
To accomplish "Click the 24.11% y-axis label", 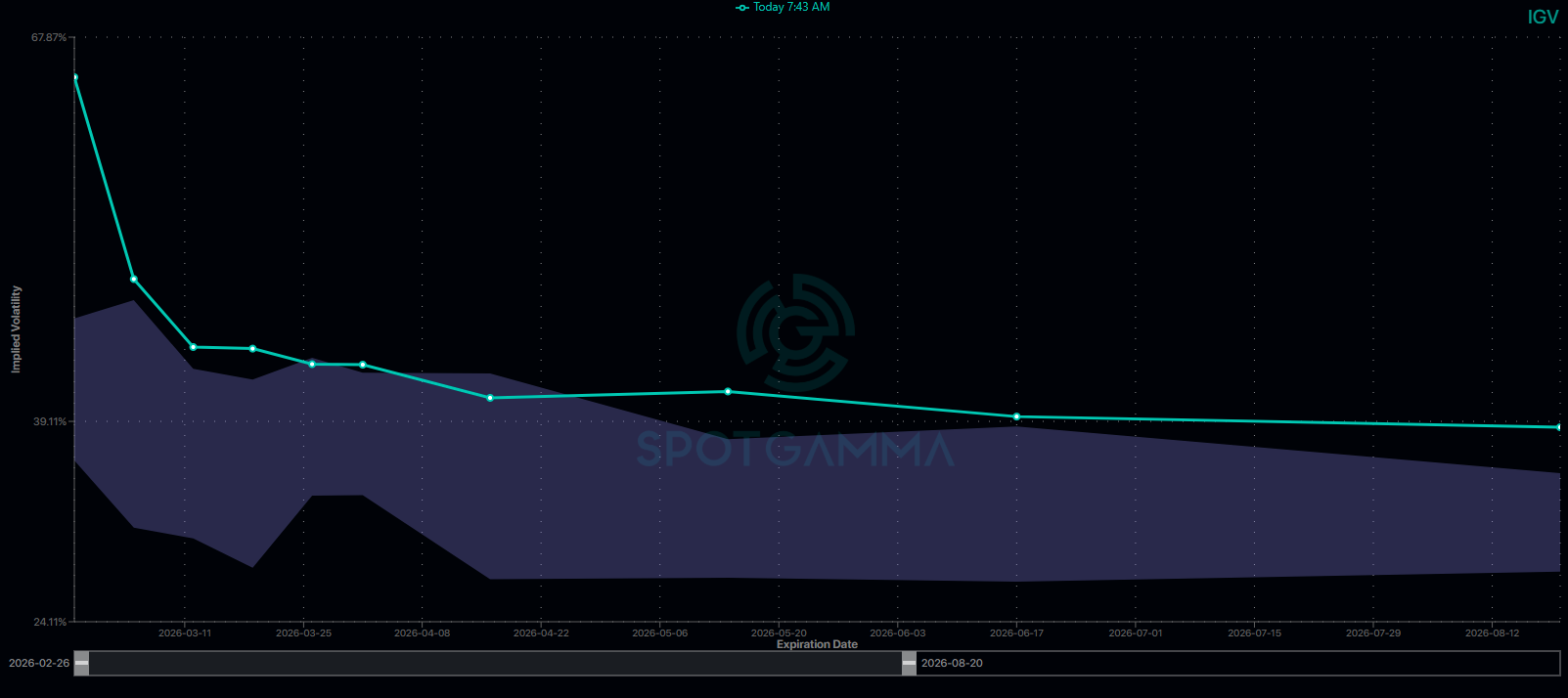I will (49, 622).
